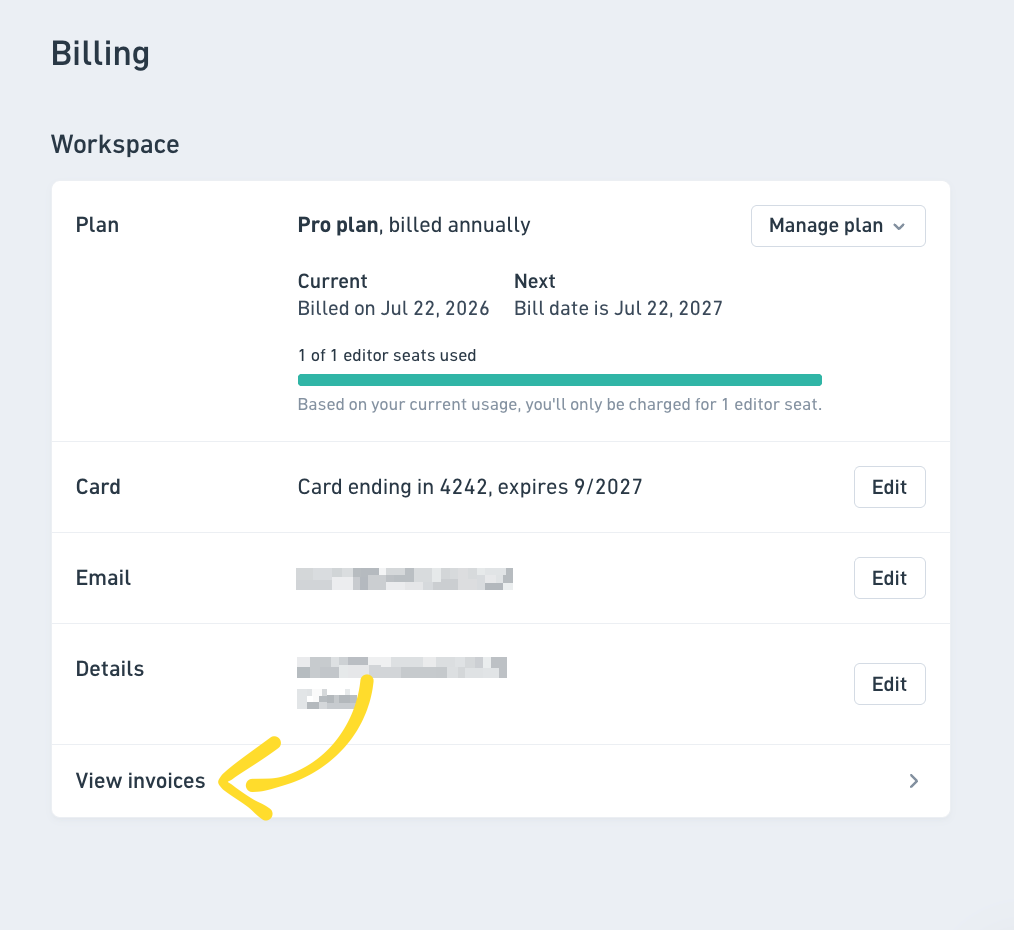The width and height of the screenshot is (1014, 930).
Task: Edit the billing details
Action: pyautogui.click(x=889, y=684)
